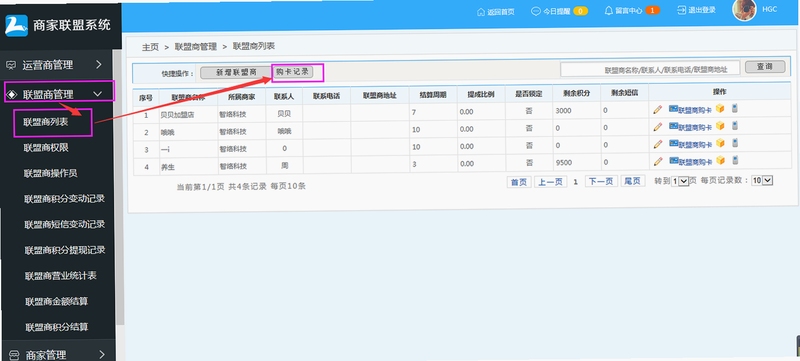Edit 哦哦 row with pencil icon
This screenshot has width=800, height=361.
coord(658,126)
